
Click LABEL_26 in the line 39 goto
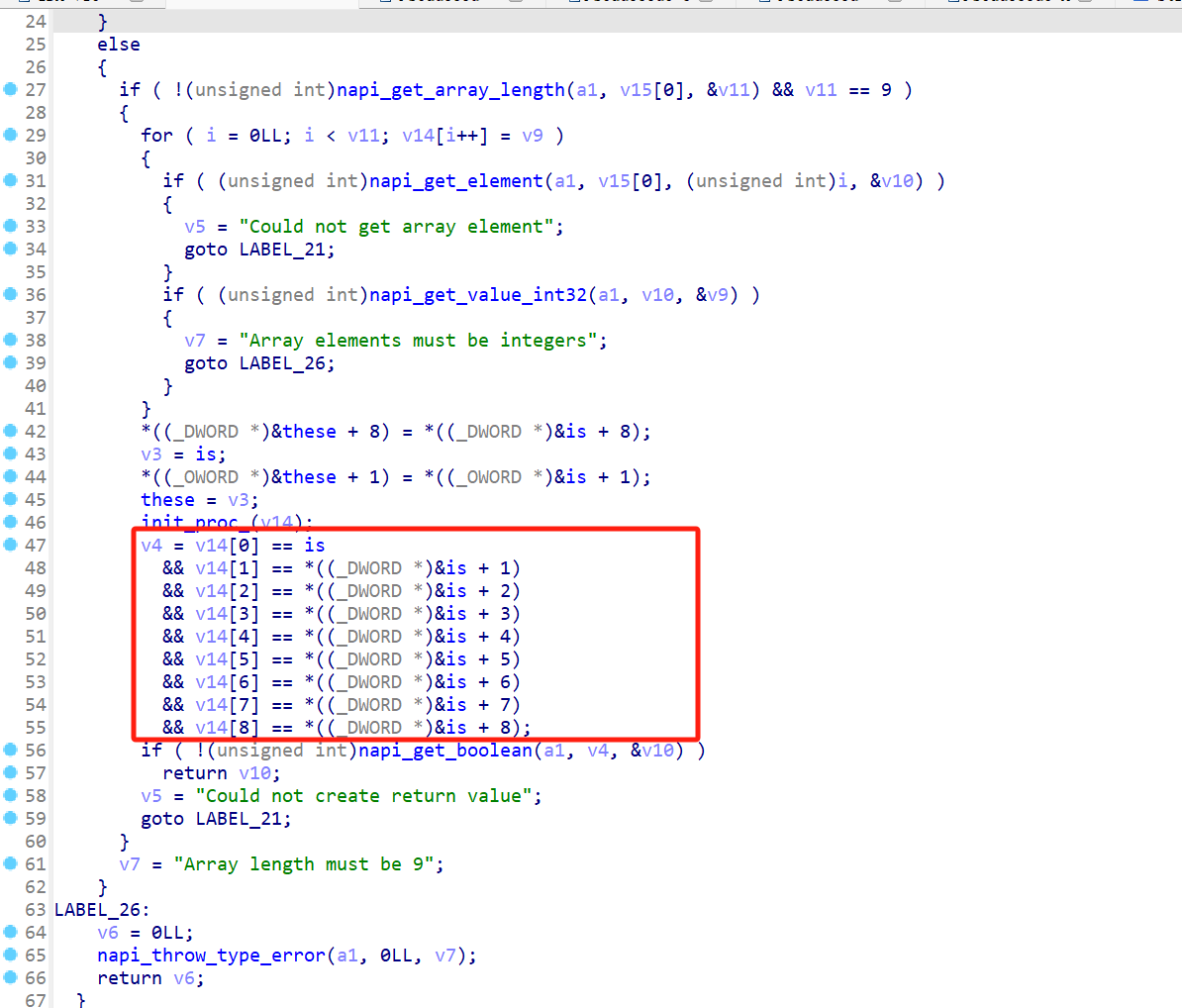pyautogui.click(x=282, y=363)
